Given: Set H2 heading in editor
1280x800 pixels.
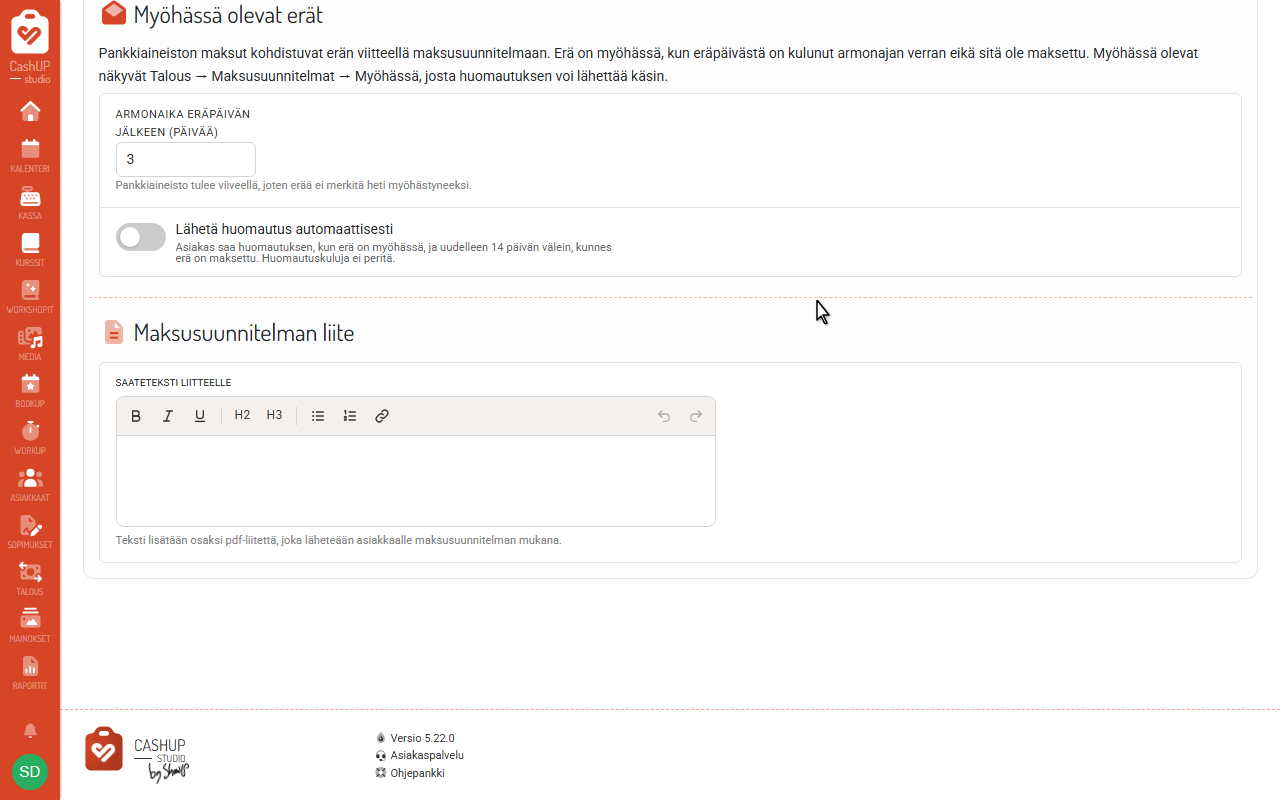Looking at the screenshot, I should pyautogui.click(x=242, y=416).
